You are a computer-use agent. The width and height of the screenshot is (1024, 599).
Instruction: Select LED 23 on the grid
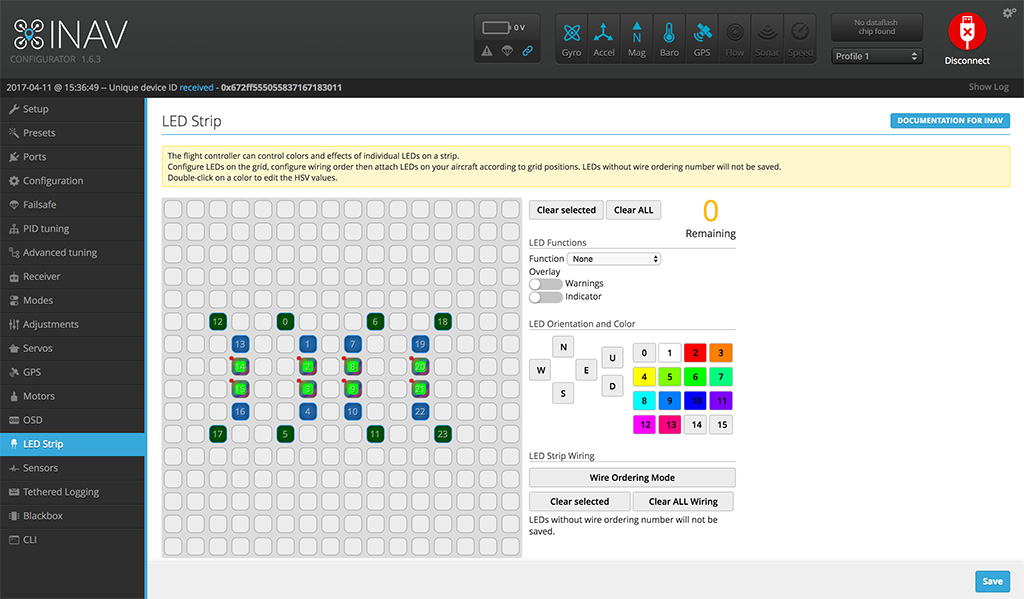click(x=443, y=434)
